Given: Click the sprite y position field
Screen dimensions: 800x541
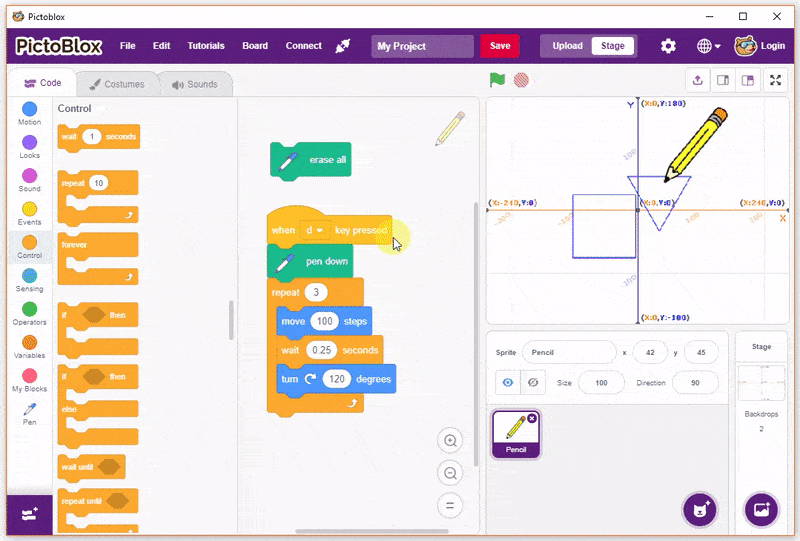Looking at the screenshot, I should click(x=702, y=353).
